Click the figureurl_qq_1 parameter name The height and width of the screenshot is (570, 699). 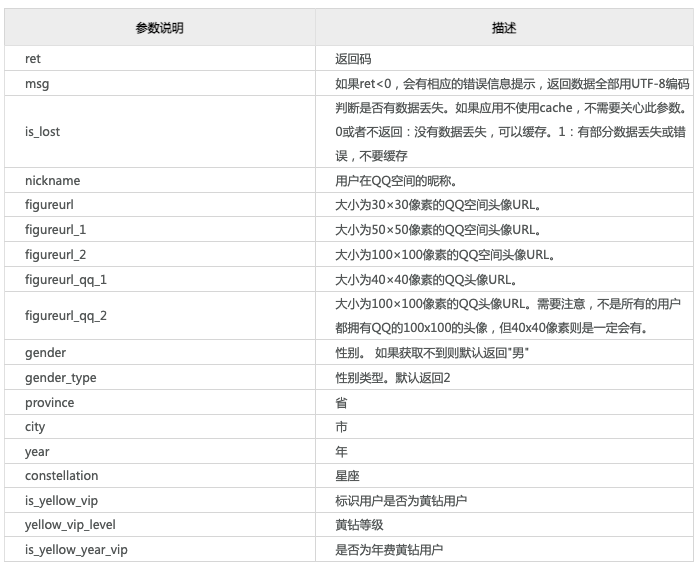pyautogui.click(x=66, y=279)
